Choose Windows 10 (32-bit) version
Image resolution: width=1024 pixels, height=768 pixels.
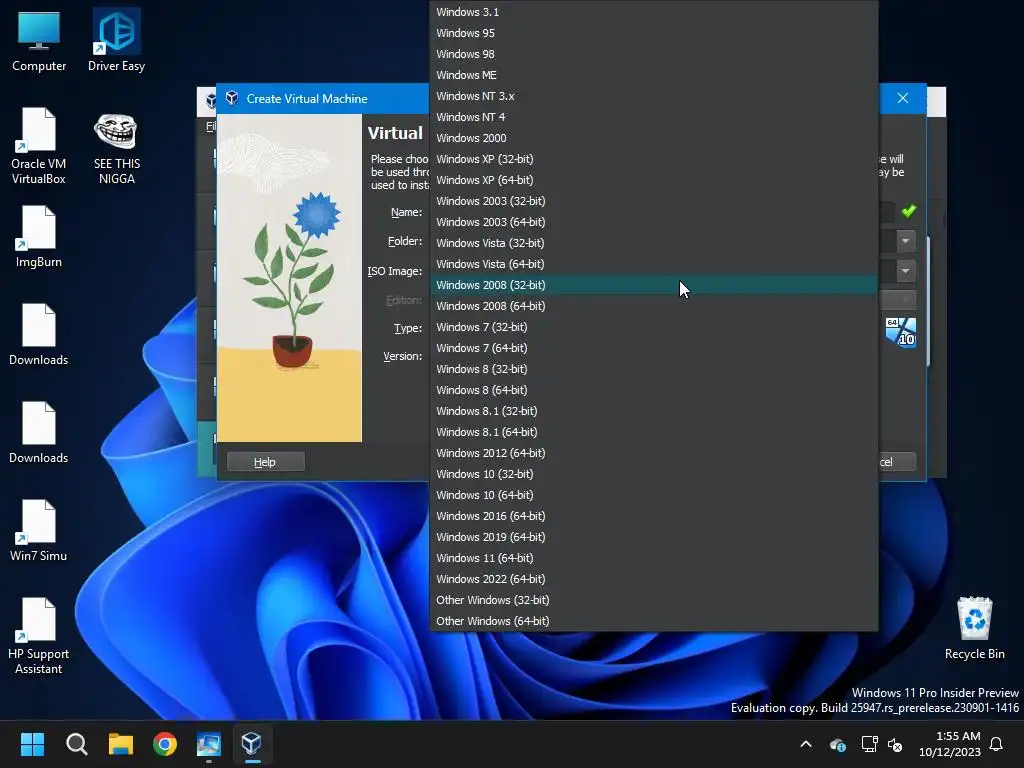[654, 474]
